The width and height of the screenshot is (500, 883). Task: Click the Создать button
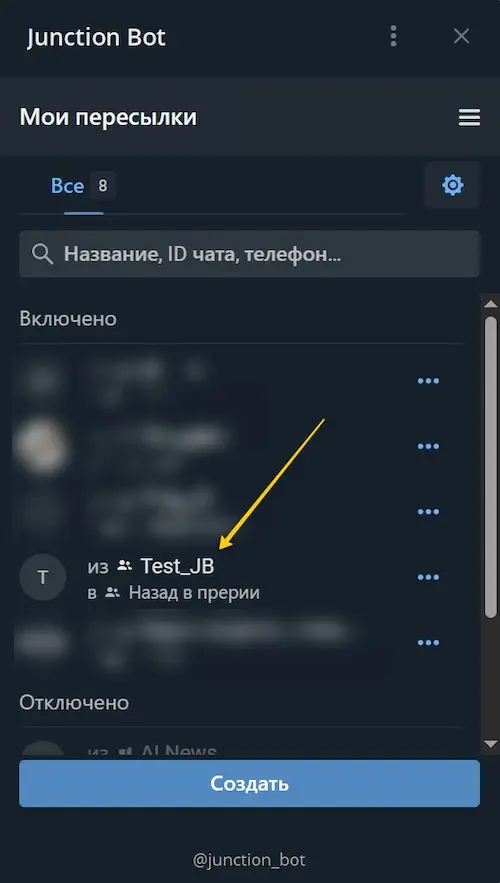pos(249,783)
